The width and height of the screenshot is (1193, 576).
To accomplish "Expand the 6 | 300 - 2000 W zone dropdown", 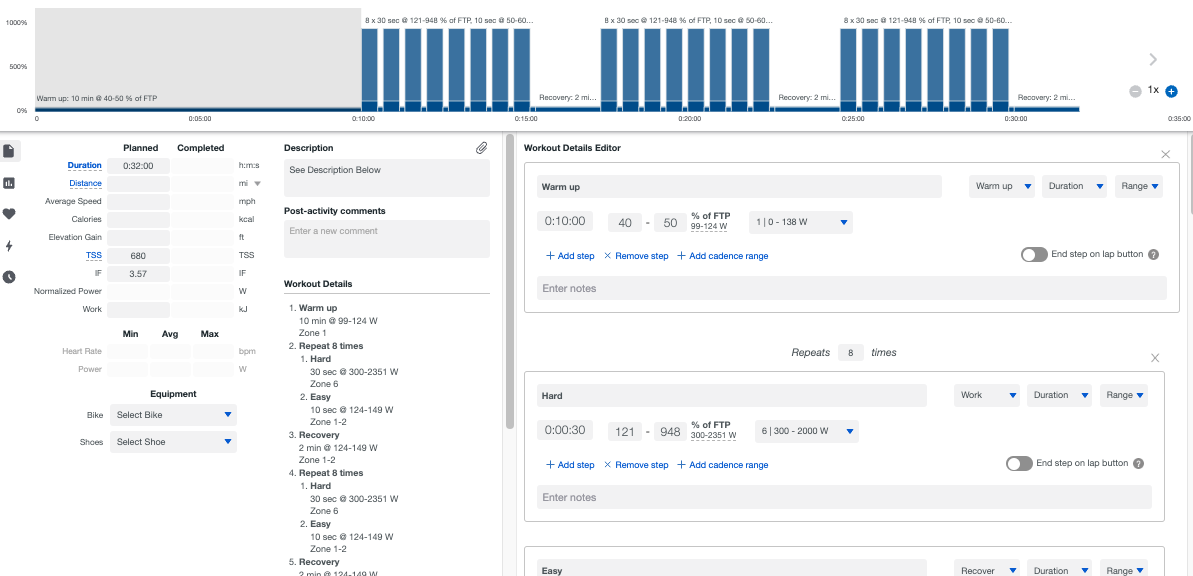I will tap(806, 431).
